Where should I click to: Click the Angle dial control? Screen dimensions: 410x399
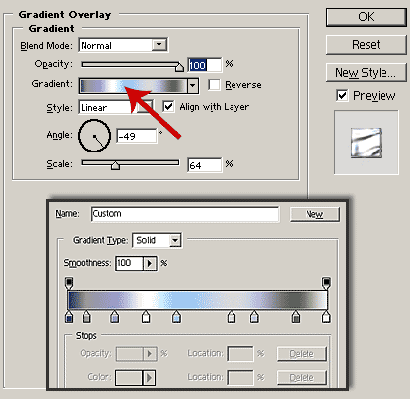(x=94, y=136)
